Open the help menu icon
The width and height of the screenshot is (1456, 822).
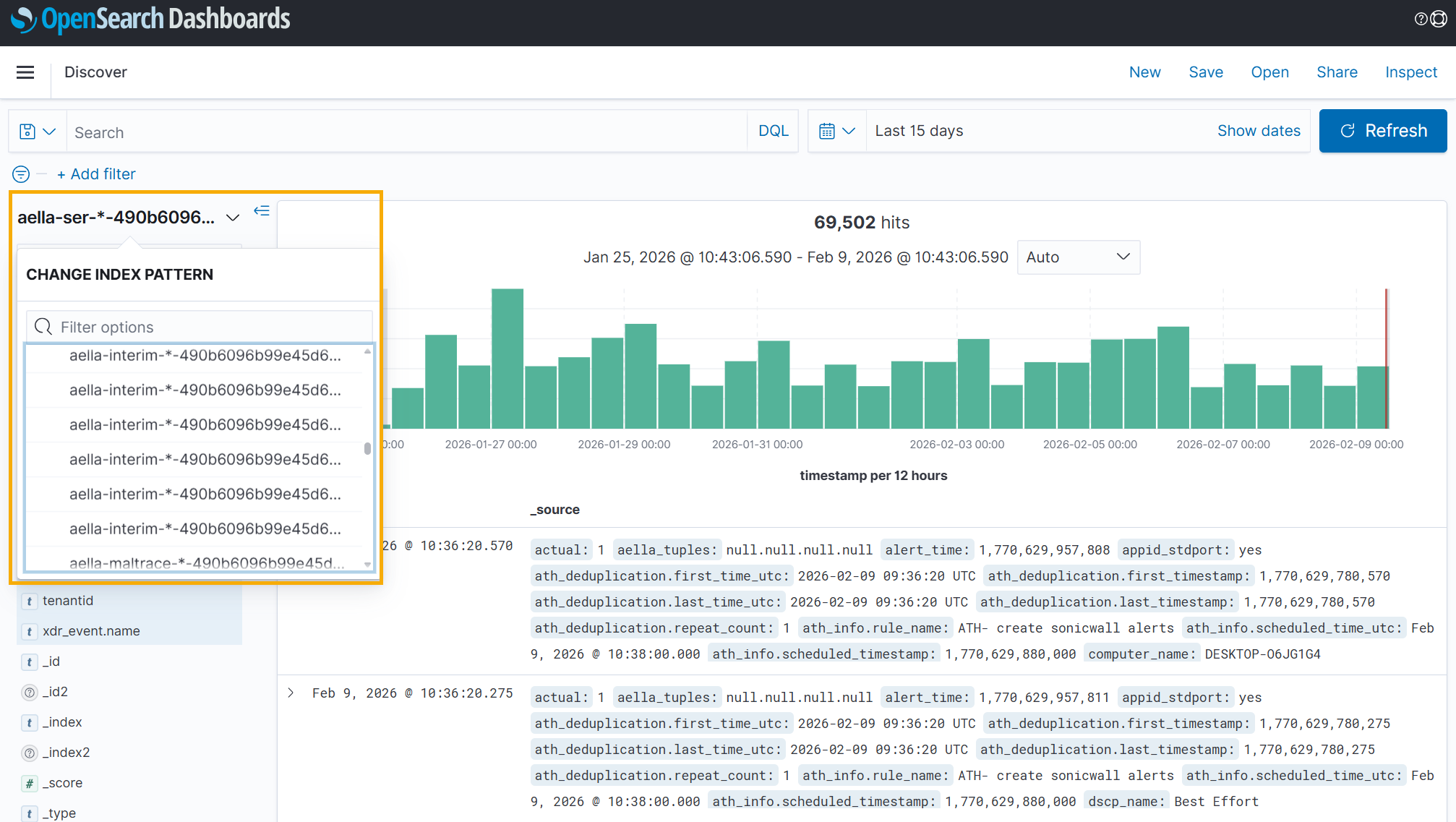(1421, 20)
